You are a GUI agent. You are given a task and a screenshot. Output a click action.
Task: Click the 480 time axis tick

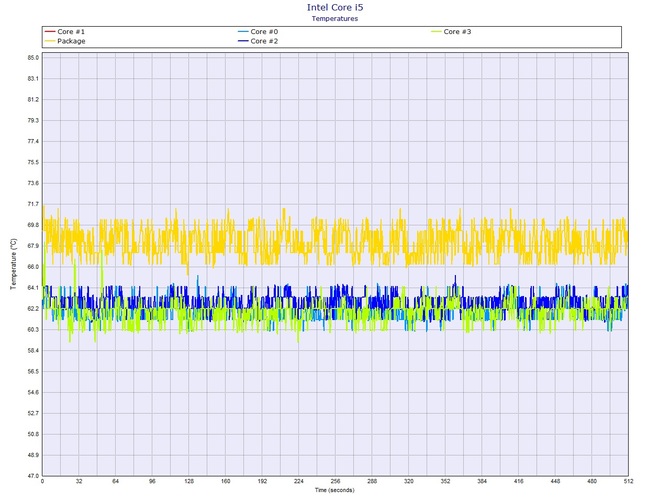click(x=592, y=481)
